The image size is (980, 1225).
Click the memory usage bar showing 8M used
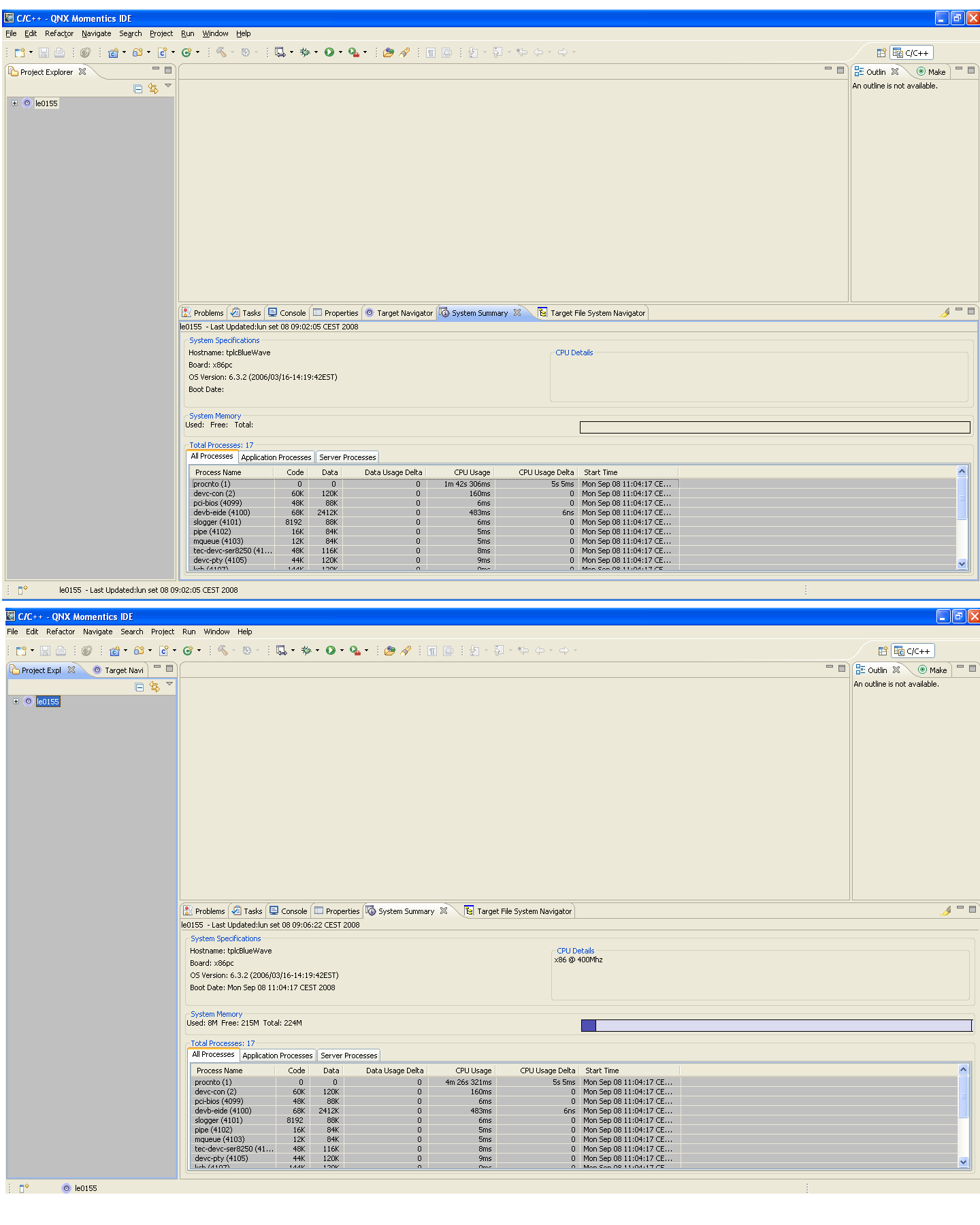[776, 1026]
